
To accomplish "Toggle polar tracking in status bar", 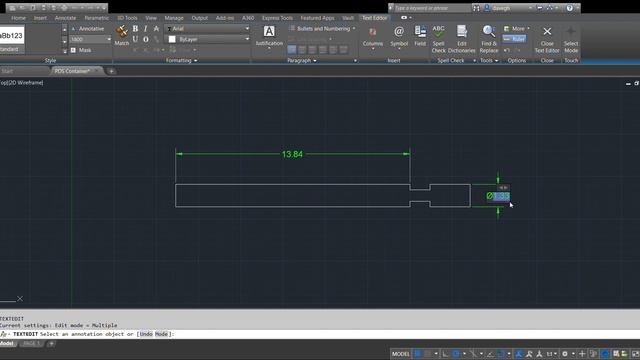I will (x=456, y=353).
